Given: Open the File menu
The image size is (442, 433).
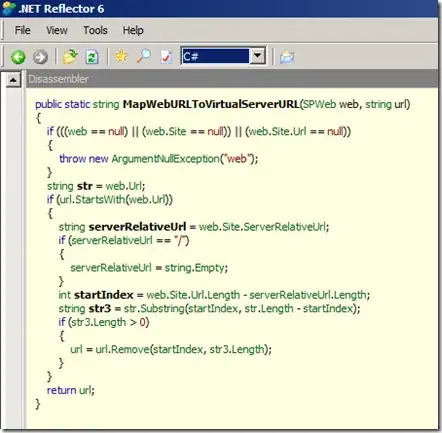Looking at the screenshot, I should (22, 30).
